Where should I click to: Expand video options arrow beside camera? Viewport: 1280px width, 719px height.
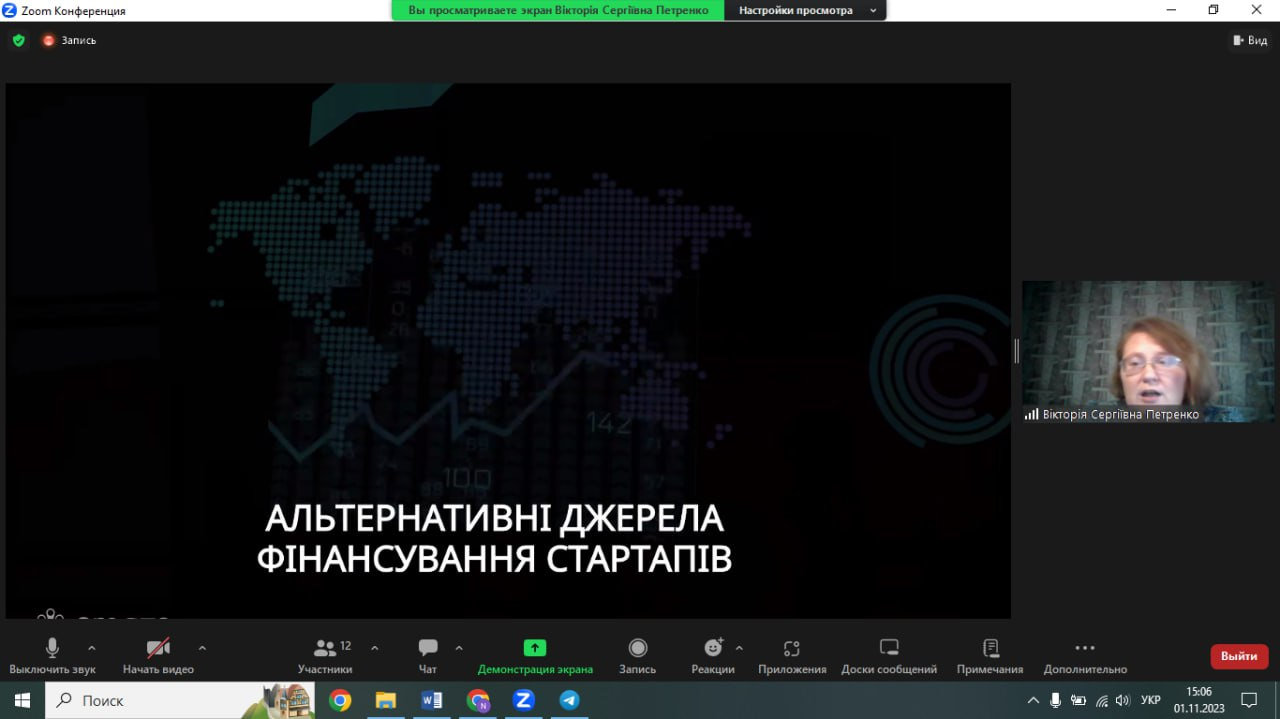tap(202, 648)
